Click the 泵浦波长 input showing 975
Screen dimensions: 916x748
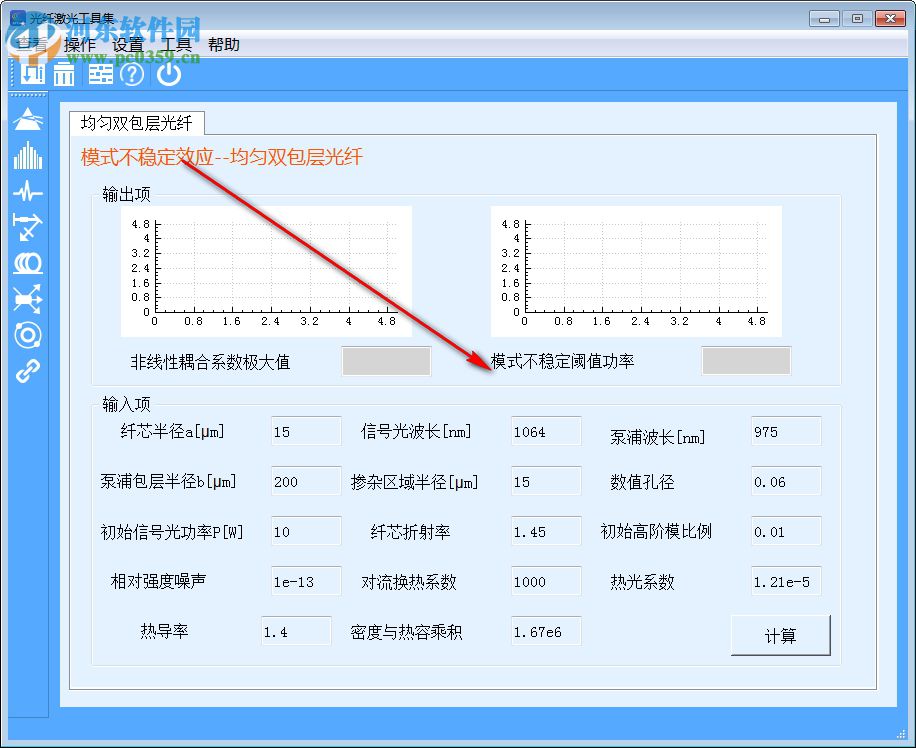(x=785, y=431)
